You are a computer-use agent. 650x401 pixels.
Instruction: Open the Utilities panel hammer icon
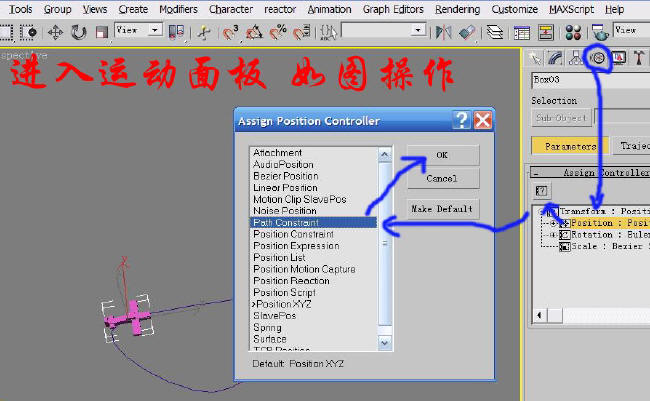639,58
